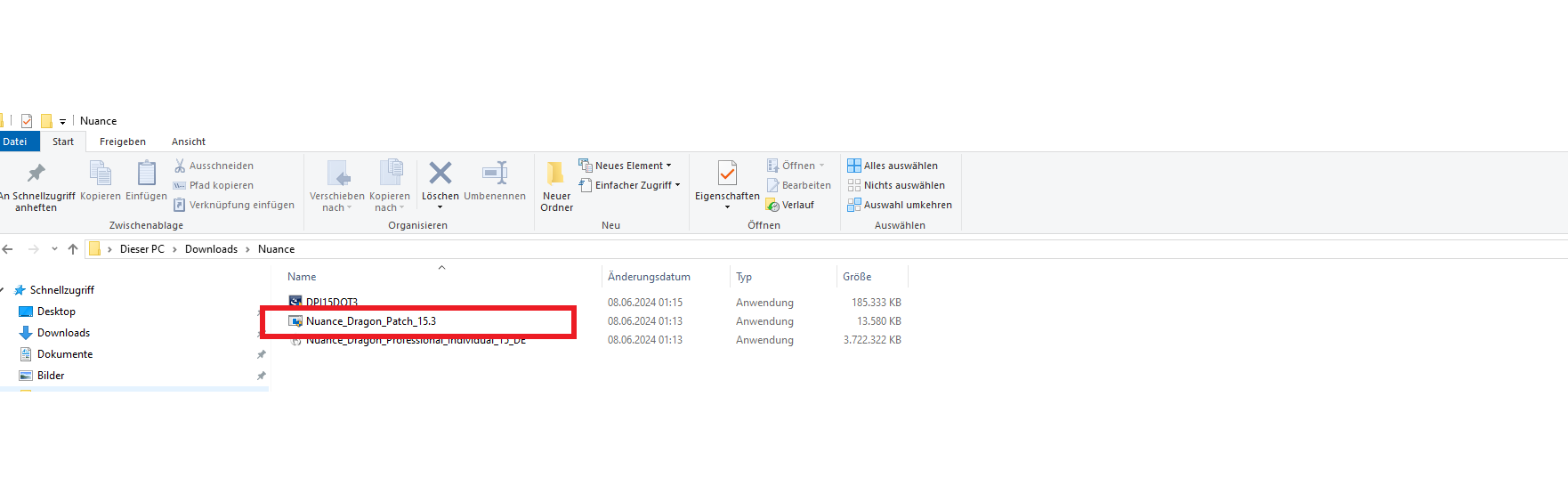The width and height of the screenshot is (1568, 502).
Task: Click Dieser PC in address path
Action: [x=142, y=249]
